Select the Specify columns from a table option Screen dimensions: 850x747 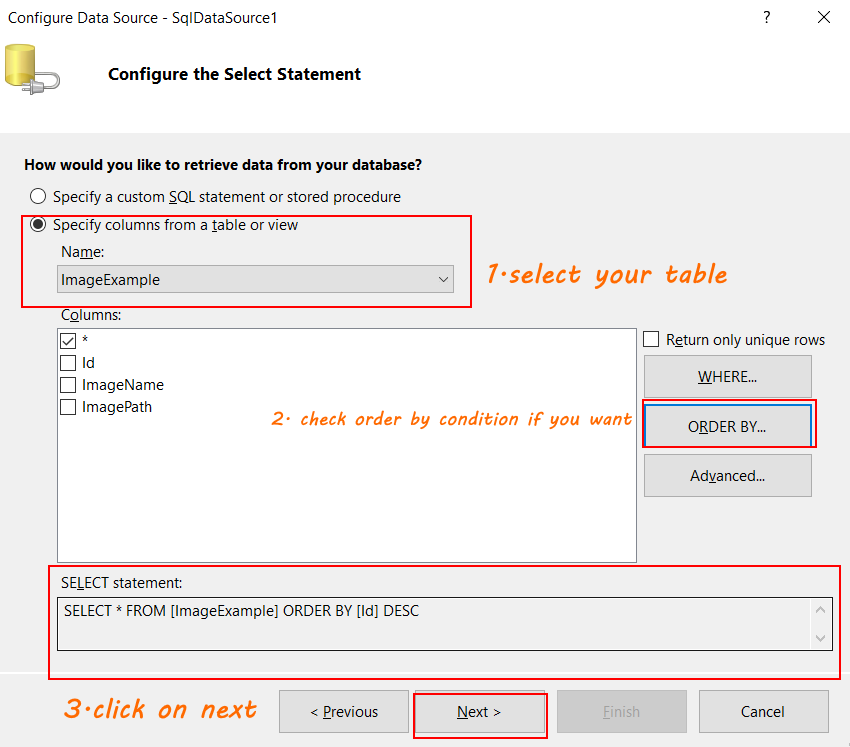click(x=37, y=224)
